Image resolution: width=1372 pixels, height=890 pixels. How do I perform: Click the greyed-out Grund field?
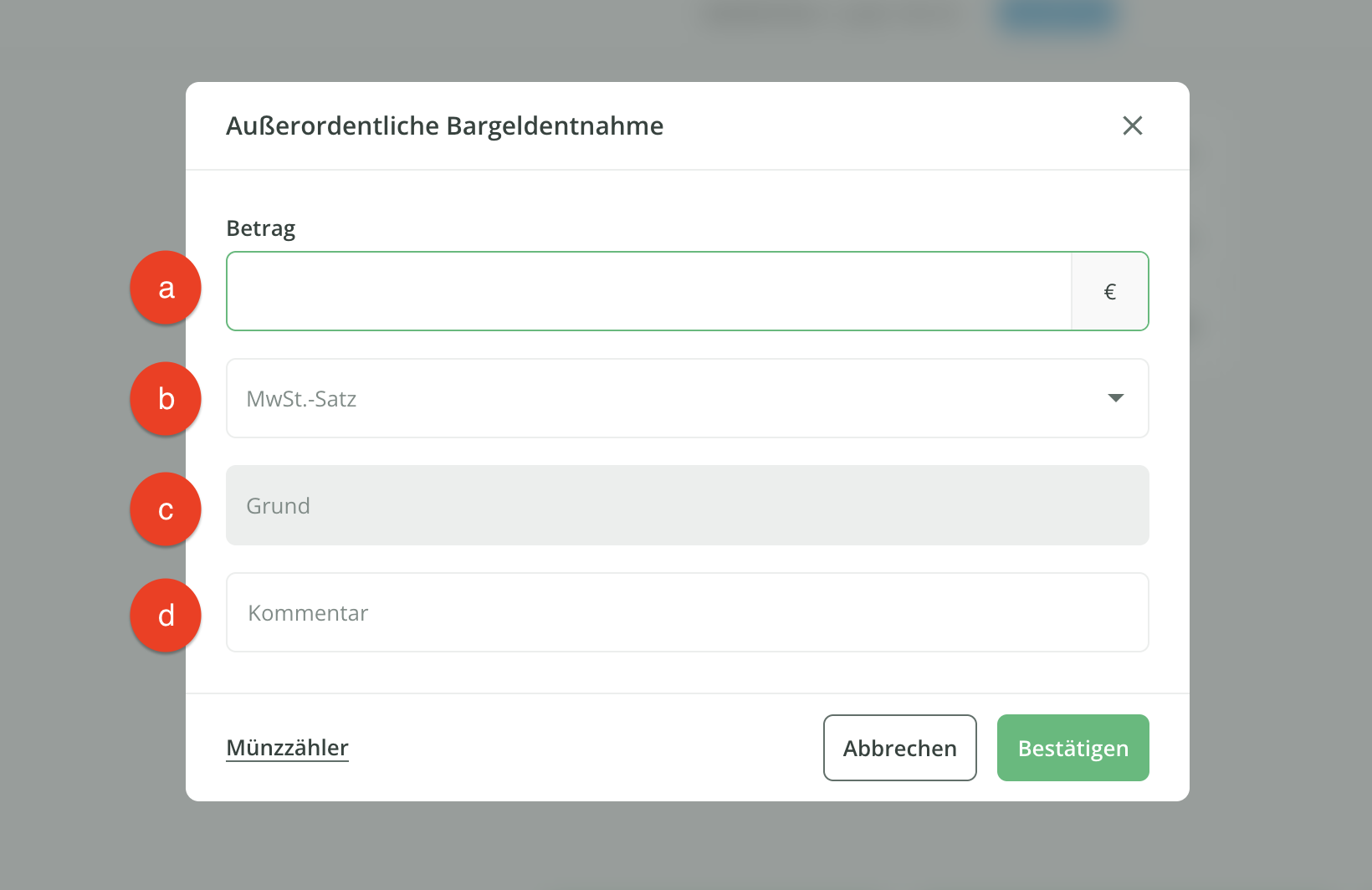687,505
